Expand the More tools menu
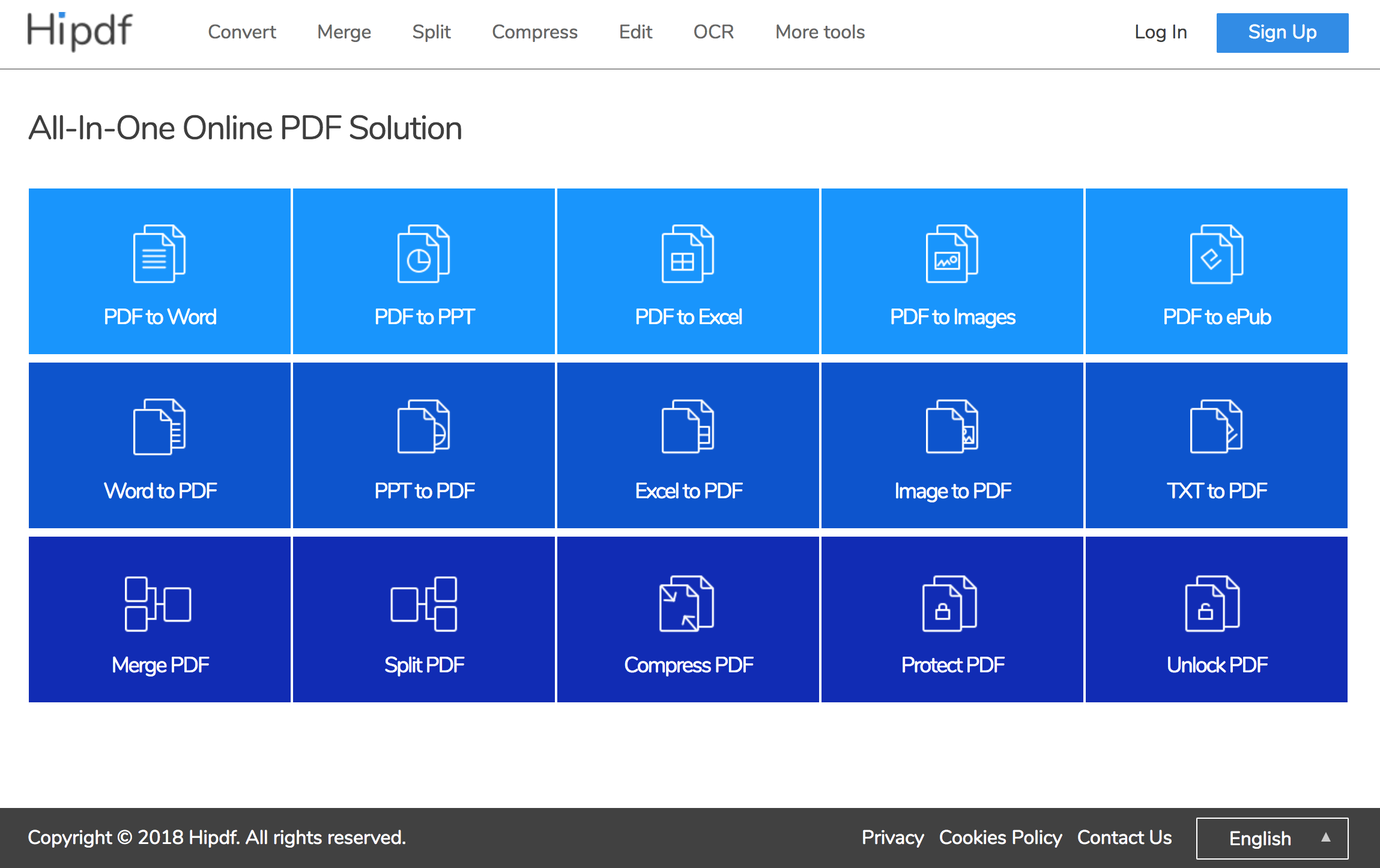Viewport: 1380px width, 868px height. coord(820,32)
